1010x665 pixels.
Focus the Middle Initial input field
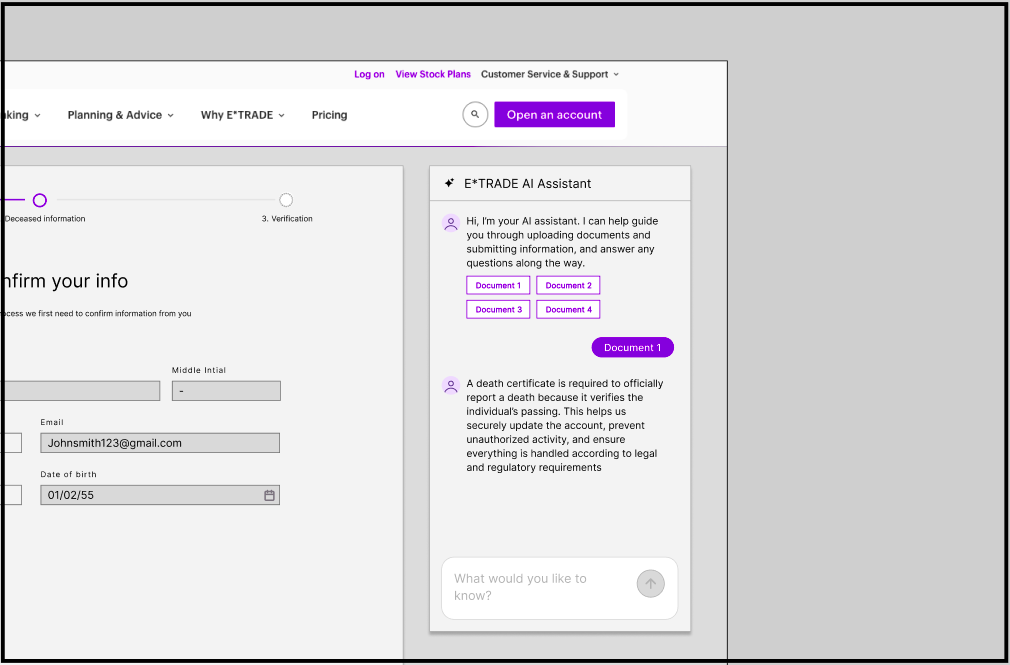[x=226, y=391]
